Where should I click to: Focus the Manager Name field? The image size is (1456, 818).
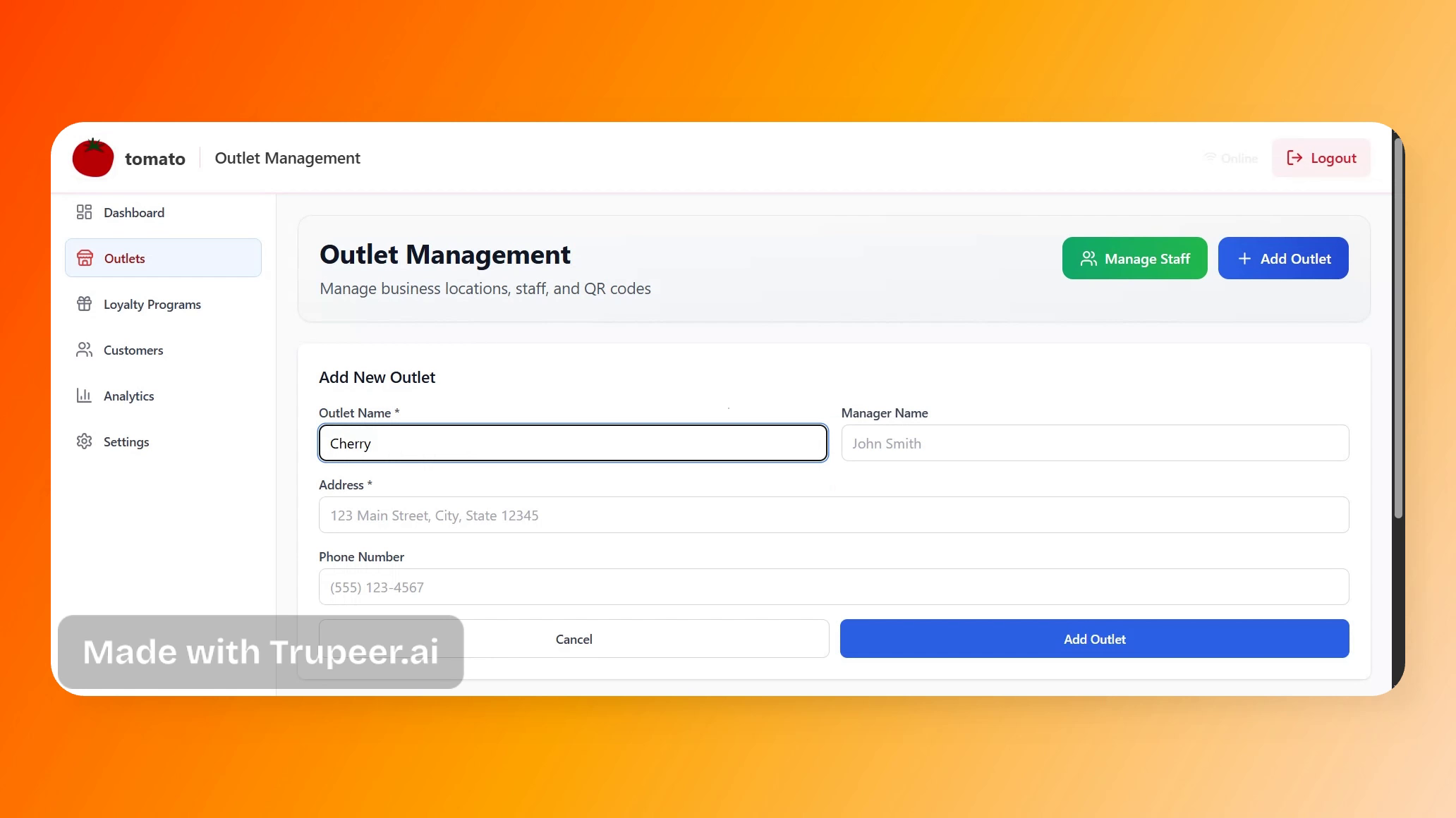coord(1094,444)
